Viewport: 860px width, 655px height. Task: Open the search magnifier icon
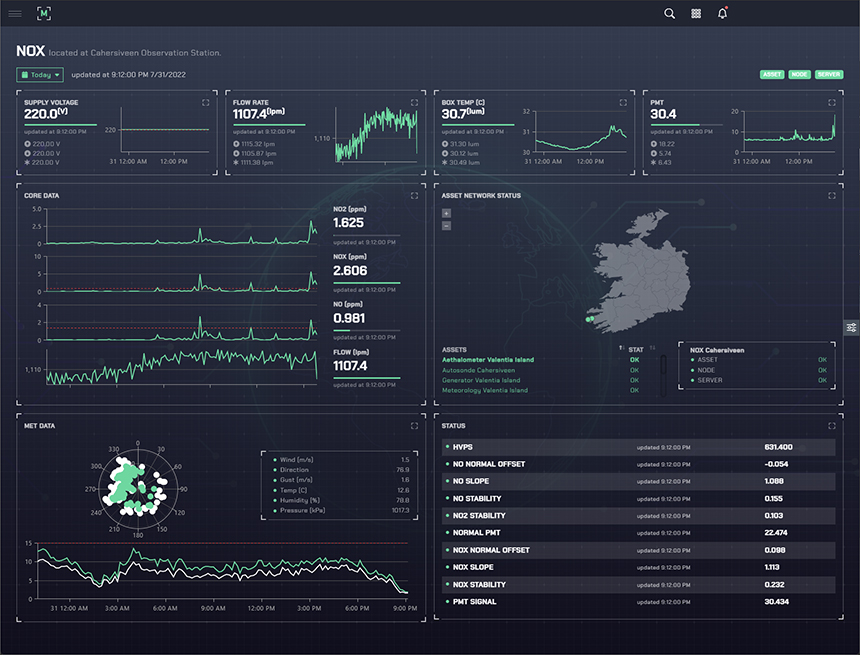[x=669, y=14]
